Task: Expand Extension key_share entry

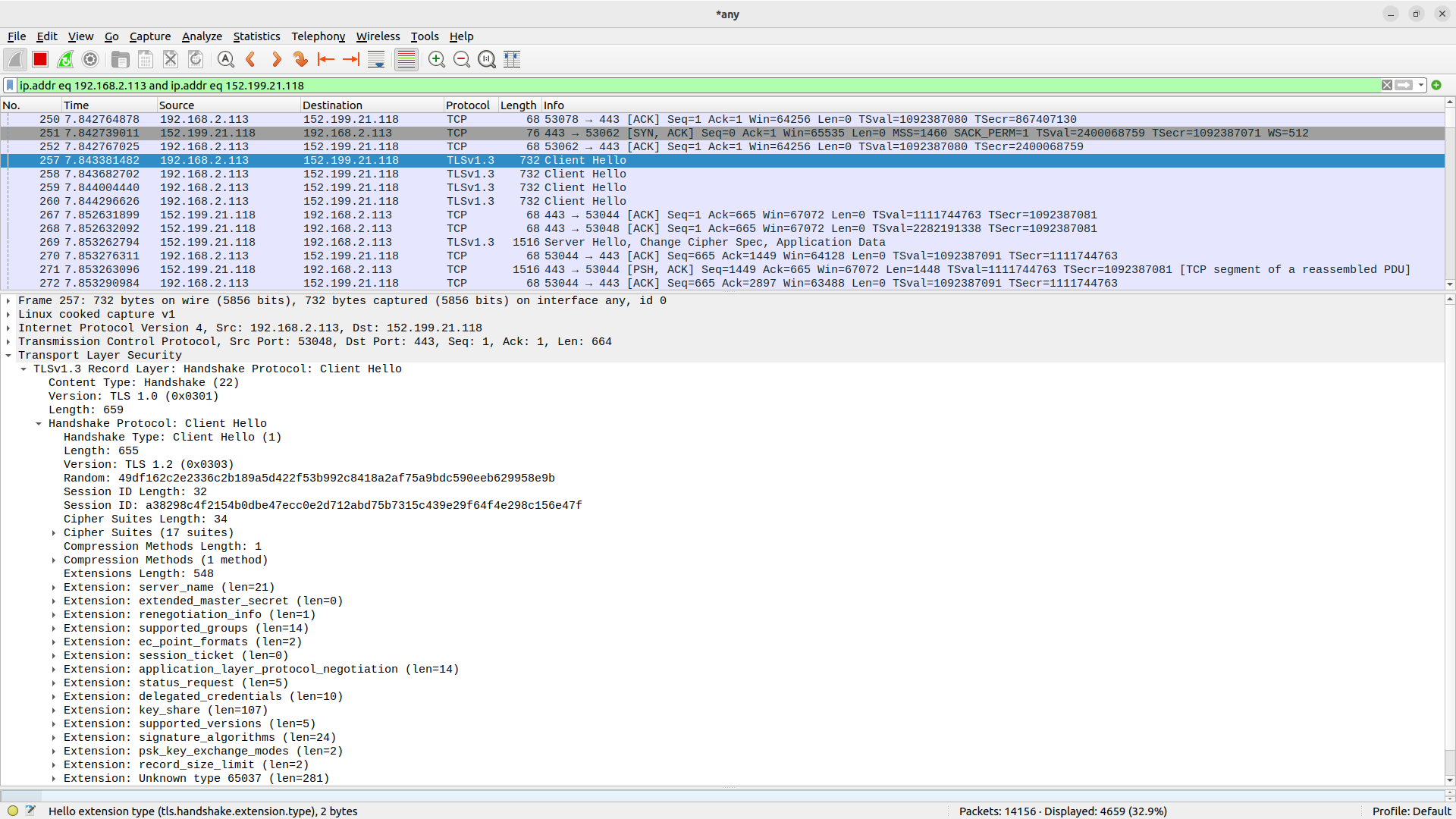Action: tap(54, 711)
